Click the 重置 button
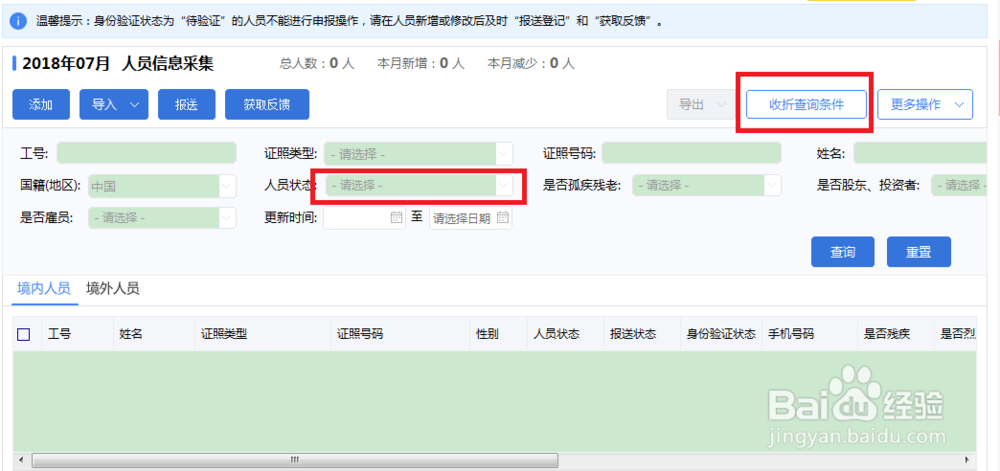This screenshot has height=471, width=1000. [x=918, y=252]
